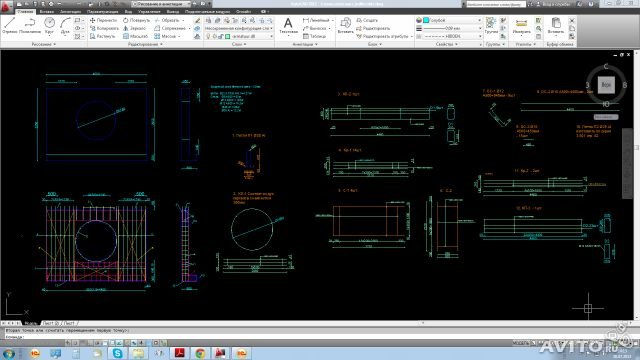Open Skype from the Windows taskbar
This screenshot has width=640, height=360.
click(x=118, y=353)
